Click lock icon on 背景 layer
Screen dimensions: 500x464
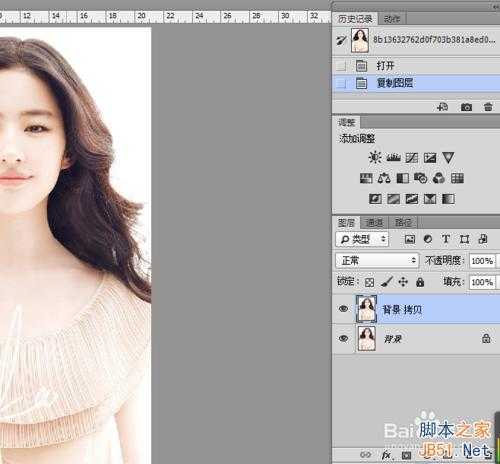486,339
